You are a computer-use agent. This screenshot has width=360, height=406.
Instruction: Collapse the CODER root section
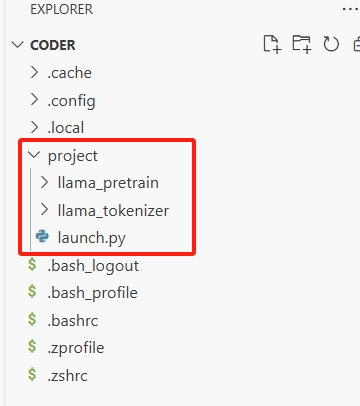(17, 45)
